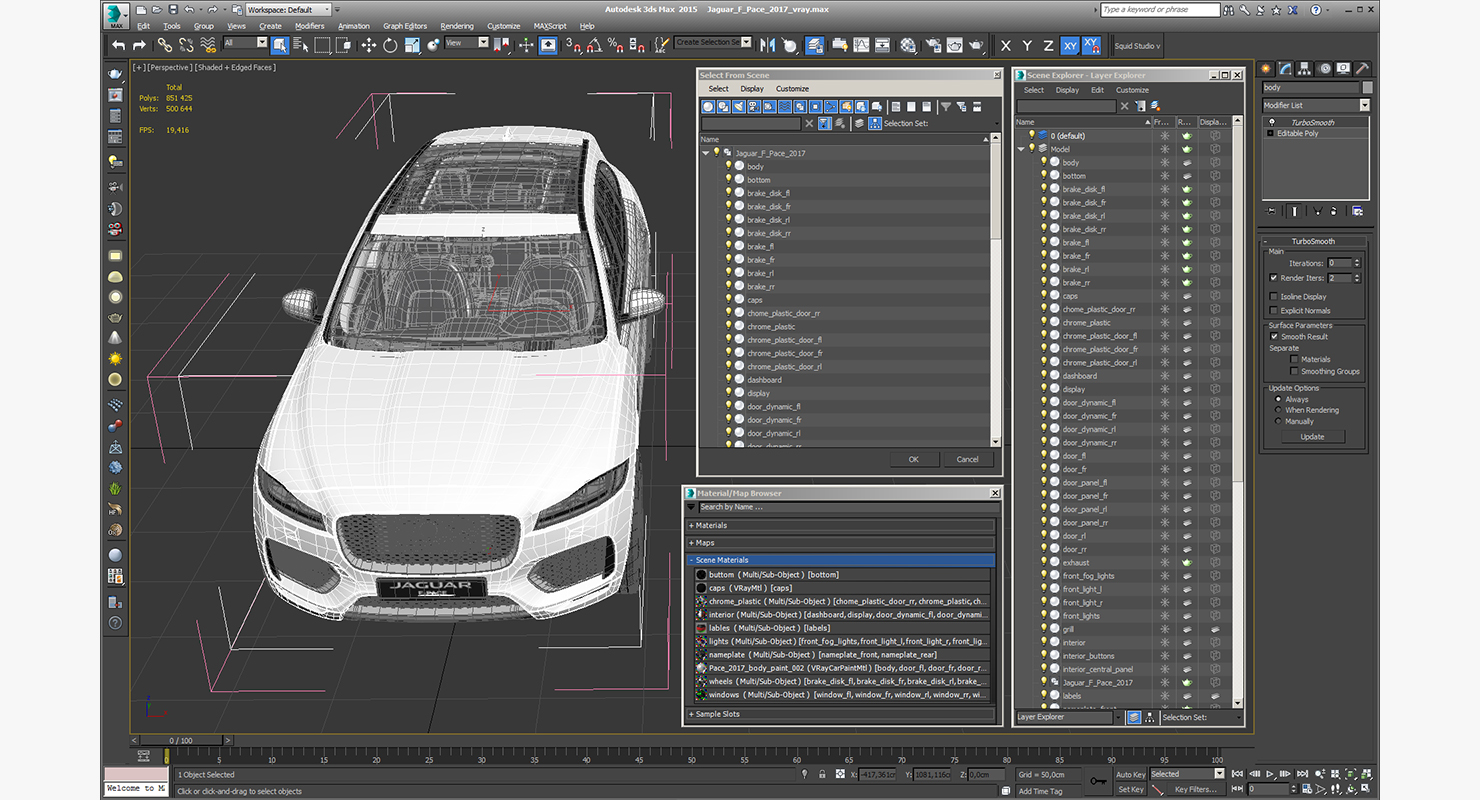Select the When Rendering radio option

tap(1278, 410)
